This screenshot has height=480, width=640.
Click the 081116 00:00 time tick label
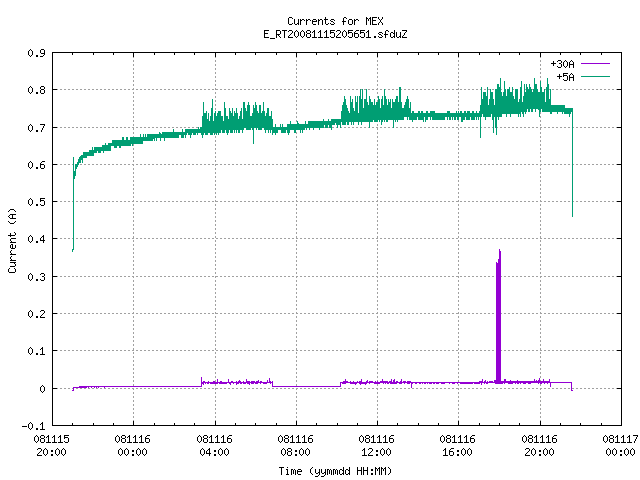click(x=133, y=446)
